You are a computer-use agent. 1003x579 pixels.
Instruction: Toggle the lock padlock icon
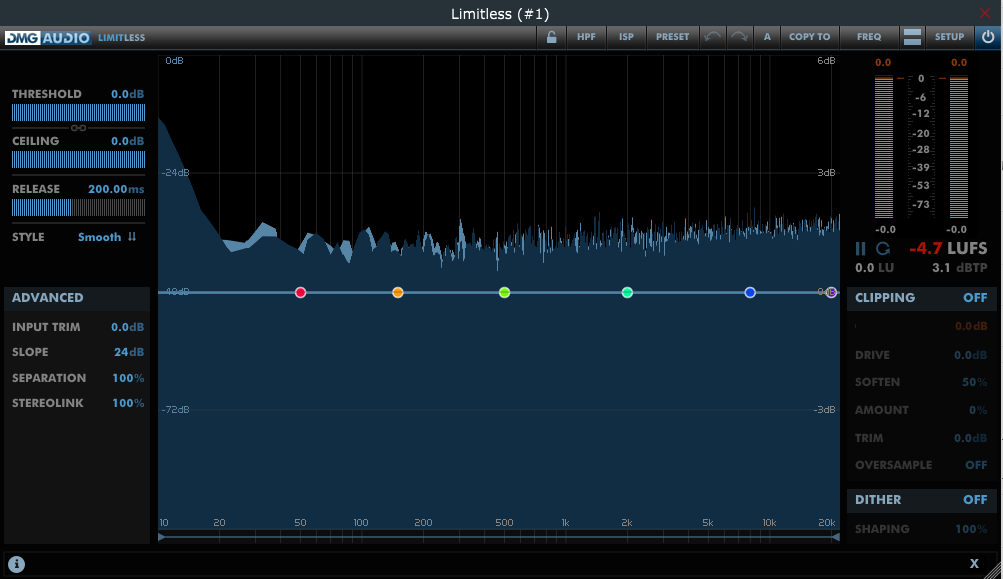click(x=551, y=37)
